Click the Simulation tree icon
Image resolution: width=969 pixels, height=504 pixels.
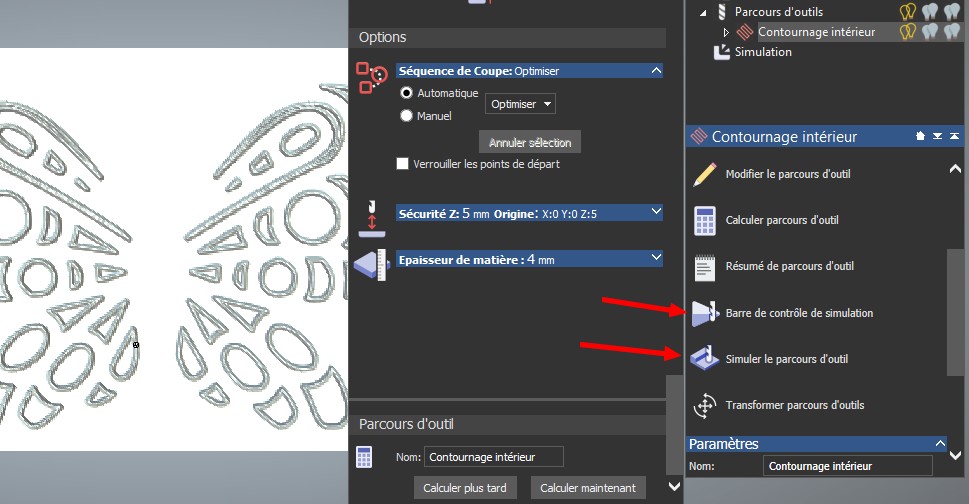click(722, 52)
